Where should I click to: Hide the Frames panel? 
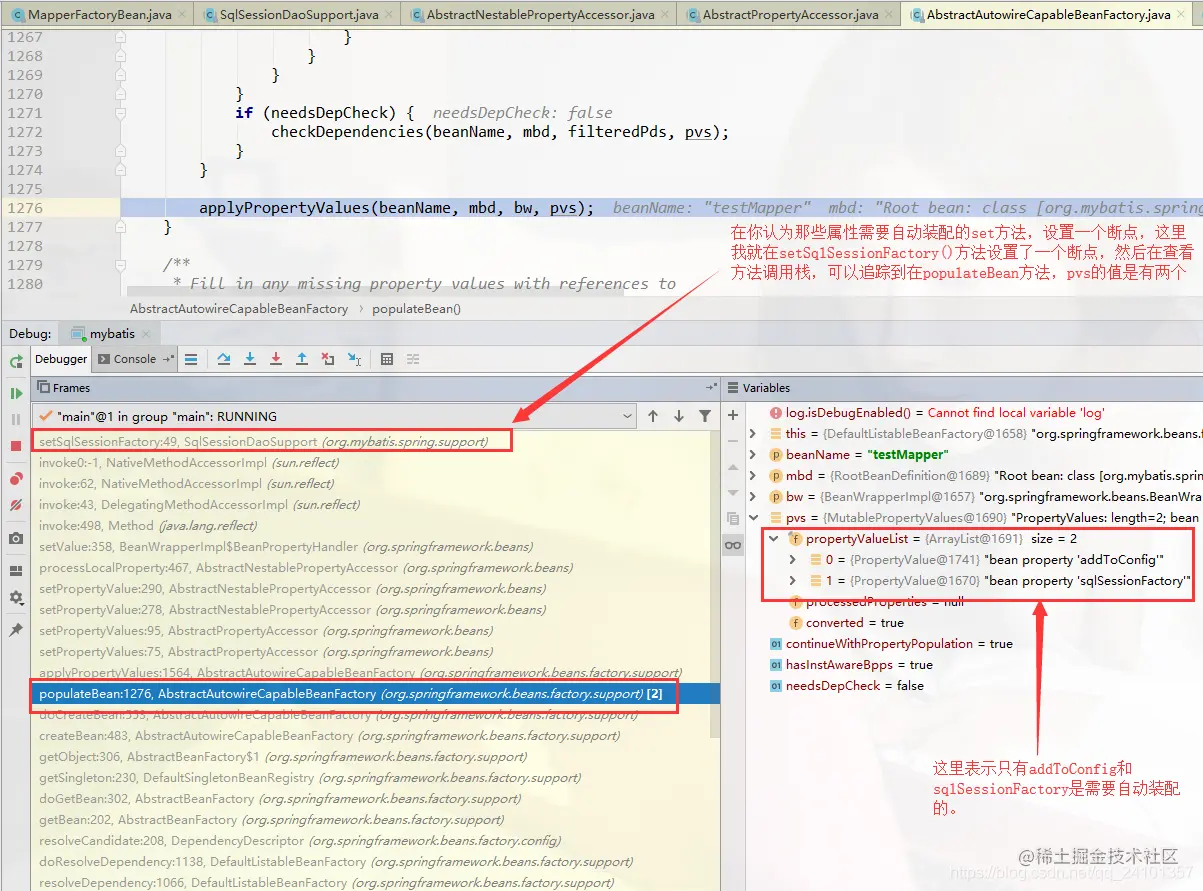coord(711,387)
